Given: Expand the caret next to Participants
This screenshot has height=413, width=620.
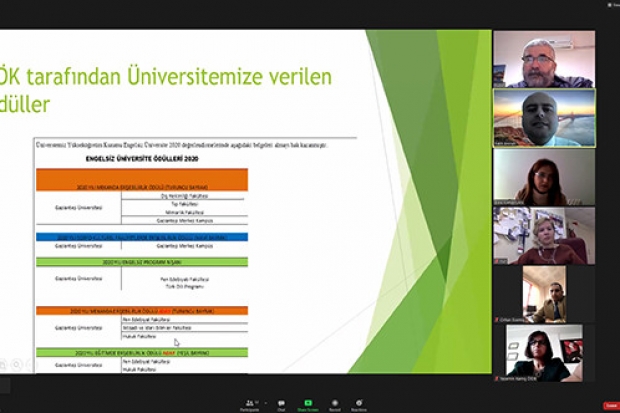Looking at the screenshot, I should pos(265,400).
